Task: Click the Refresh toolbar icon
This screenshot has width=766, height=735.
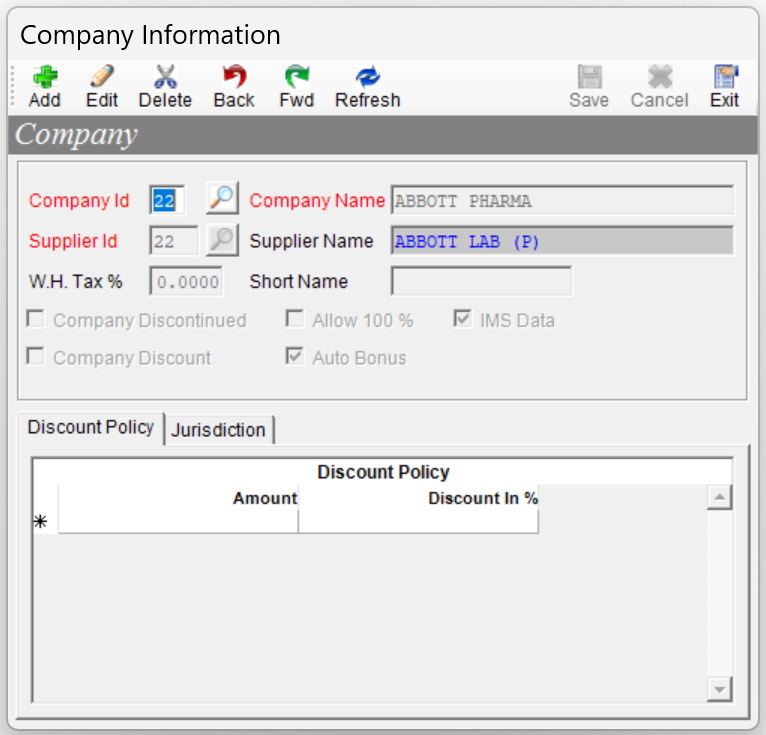Action: pos(367,76)
